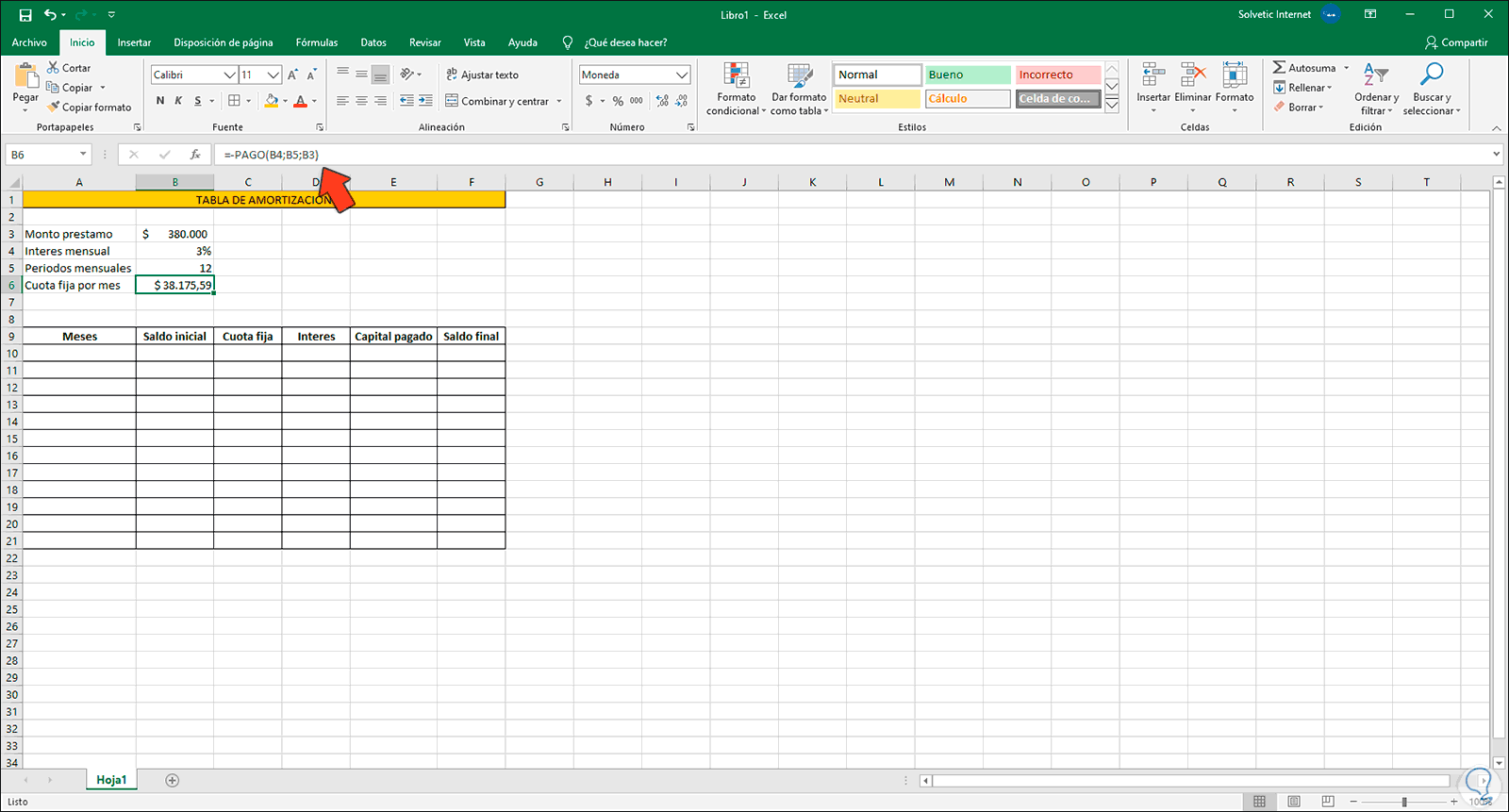The width and height of the screenshot is (1509, 812).
Task: Switch to the Datos tab
Action: 373,42
